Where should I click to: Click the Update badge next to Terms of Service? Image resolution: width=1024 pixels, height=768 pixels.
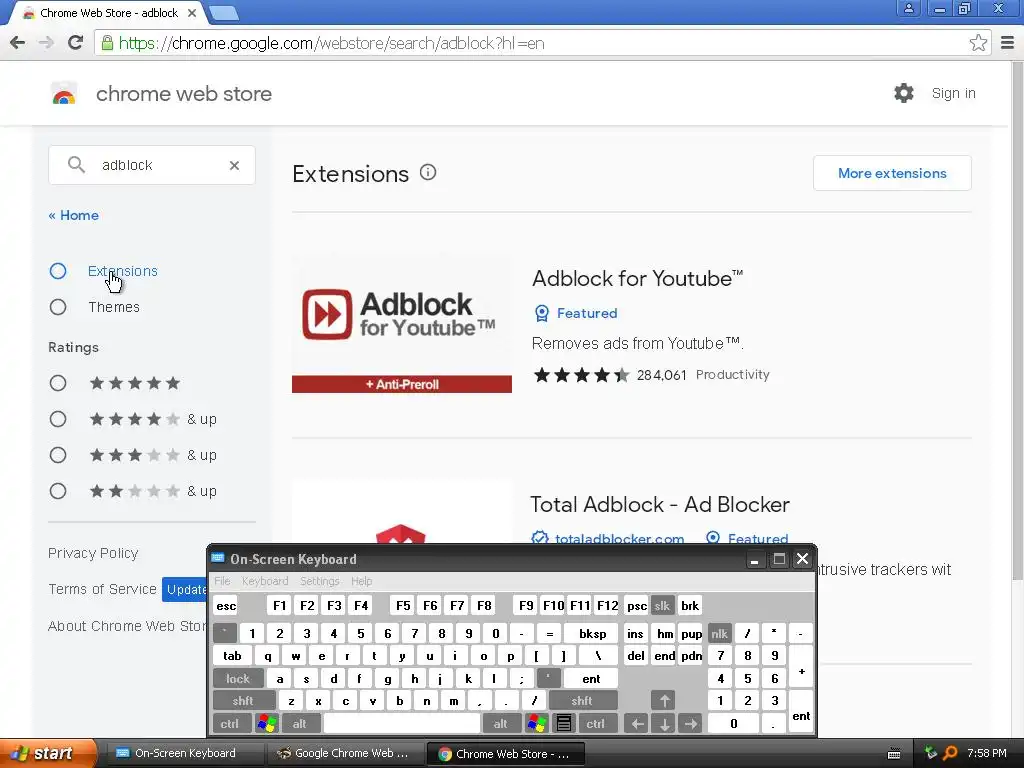click(185, 590)
